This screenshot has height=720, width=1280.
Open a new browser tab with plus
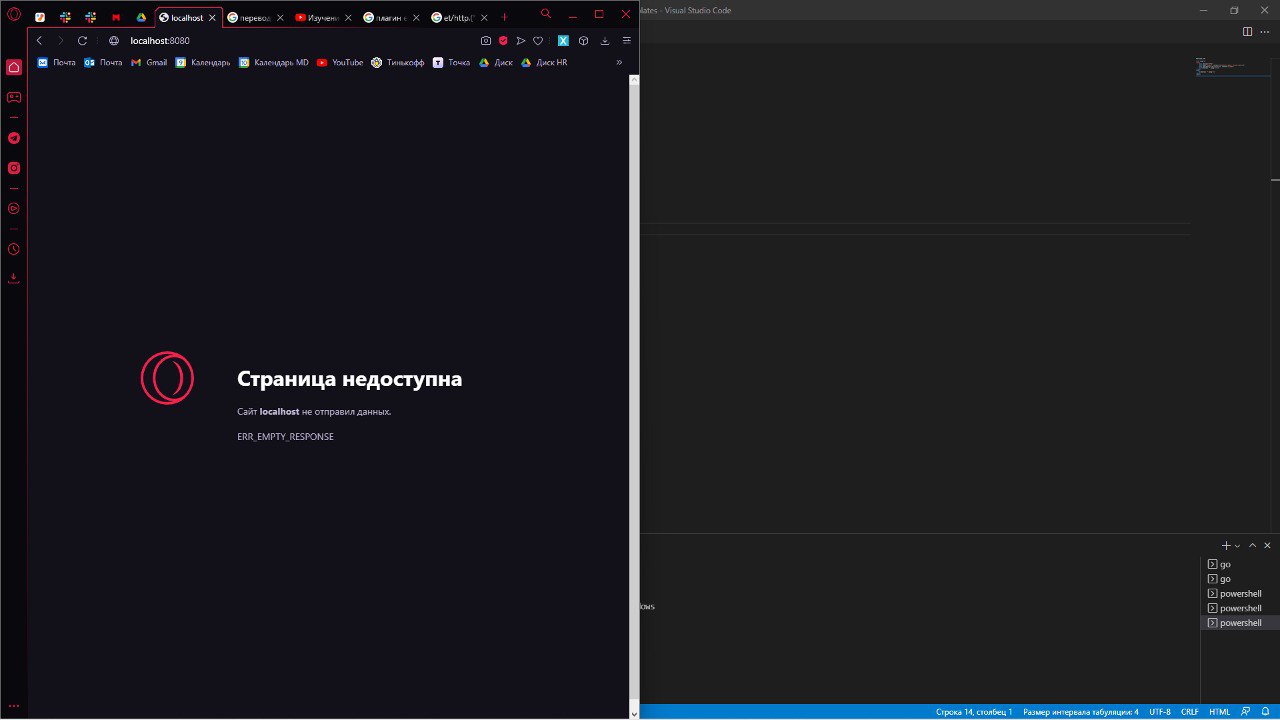click(x=504, y=17)
